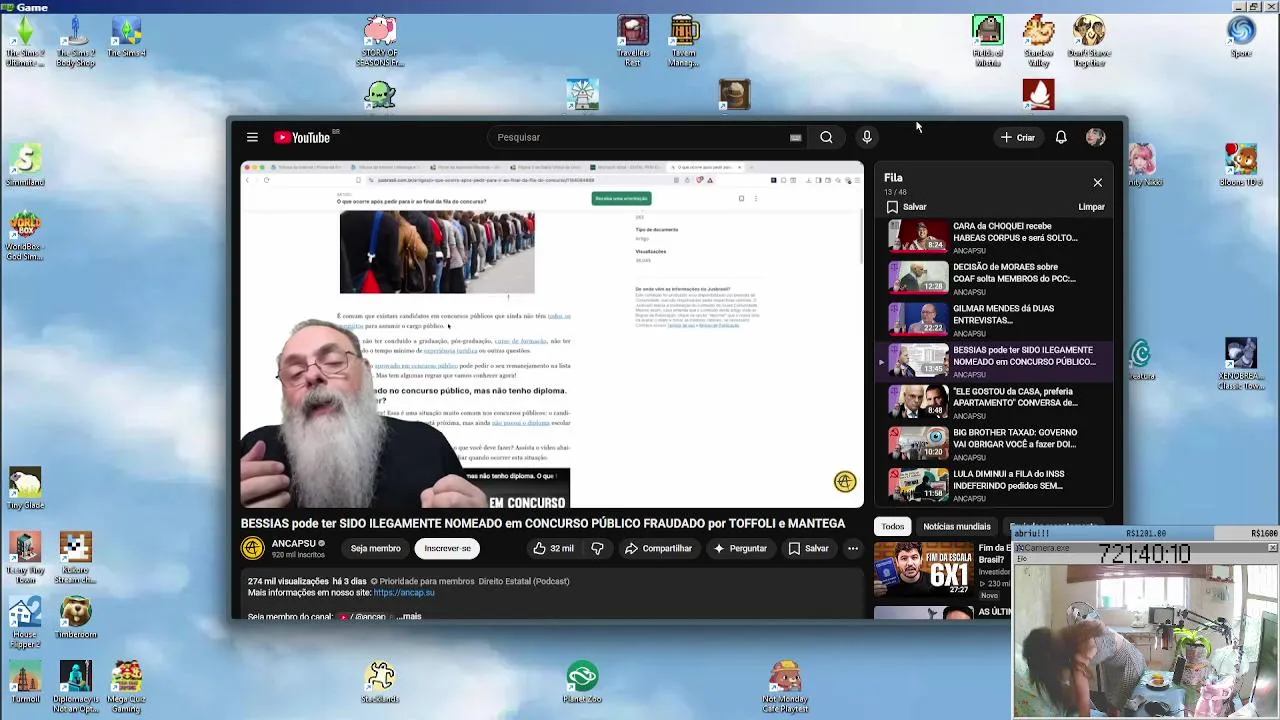Start voice search with microphone icon
1280x720 pixels.
click(867, 137)
